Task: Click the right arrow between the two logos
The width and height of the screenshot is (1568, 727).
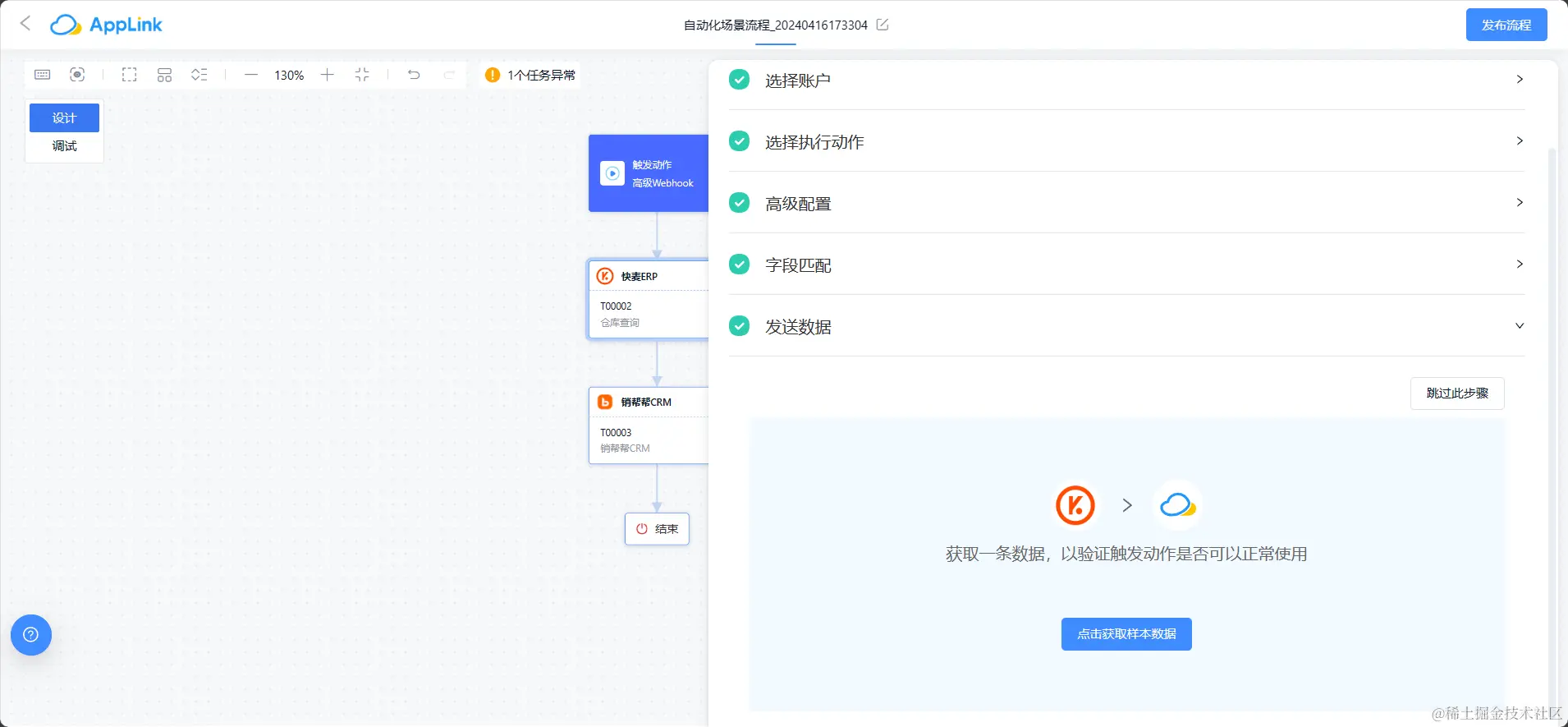Action: (x=1127, y=505)
